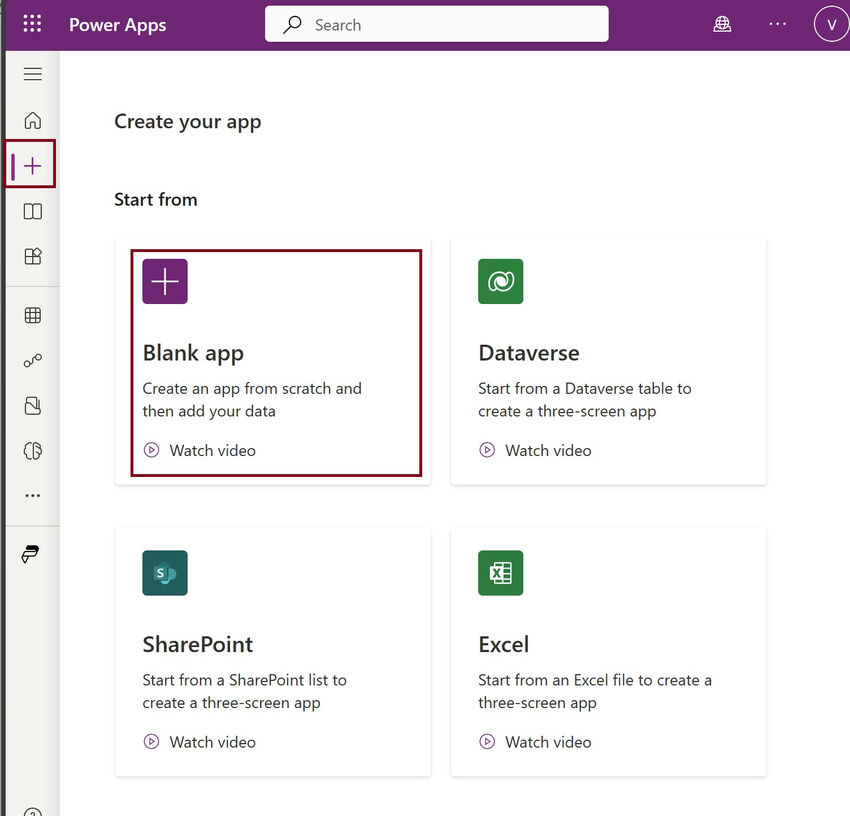This screenshot has width=850, height=816.
Task: Collapse the navigation with the hamburger menu
Action: tap(32, 74)
